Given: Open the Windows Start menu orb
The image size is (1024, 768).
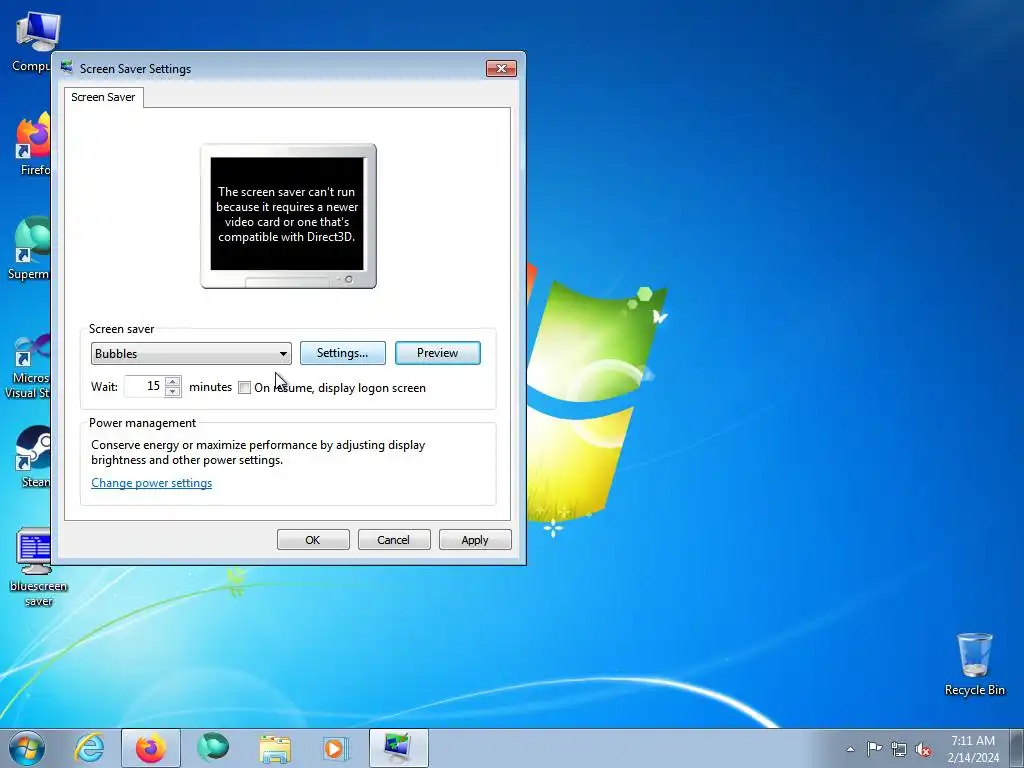Looking at the screenshot, I should [27, 748].
